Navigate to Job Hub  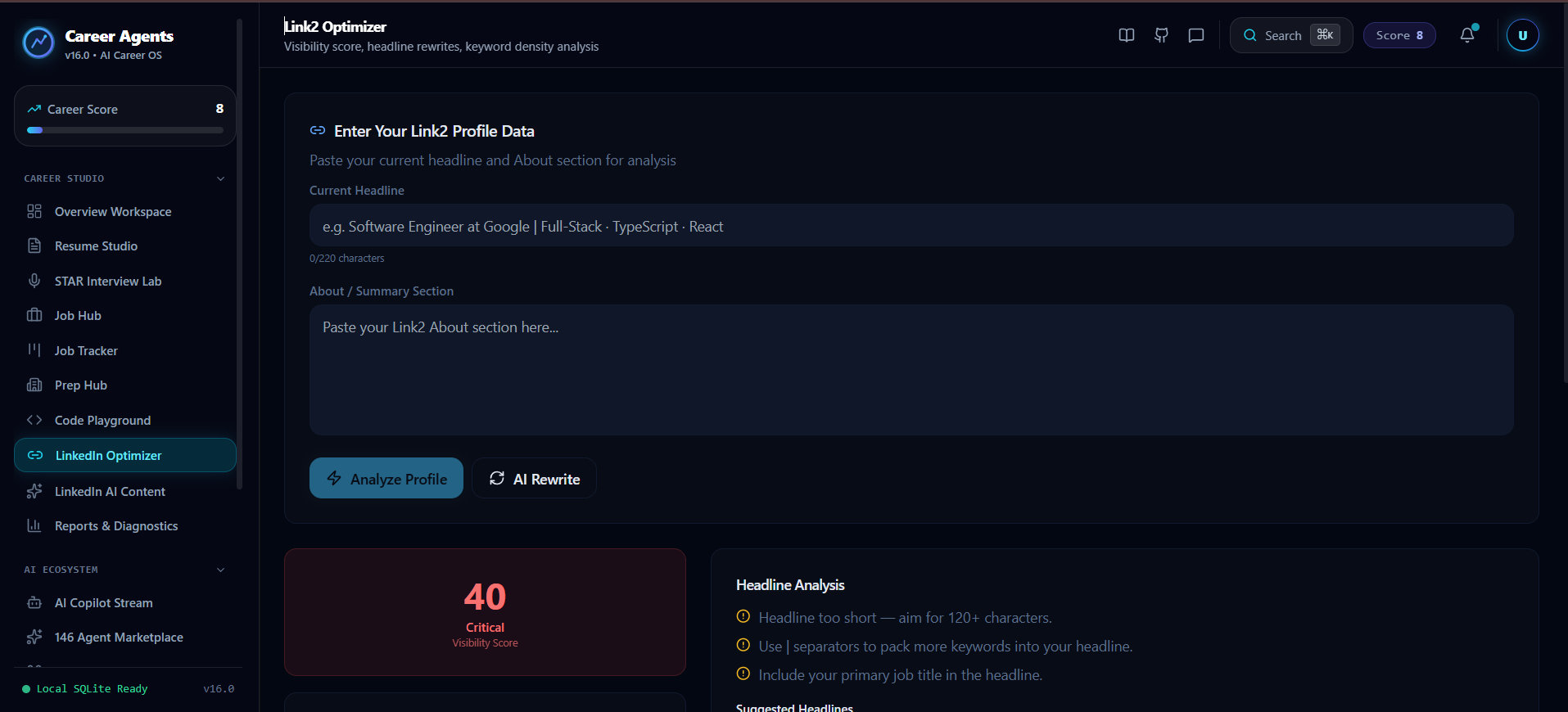point(125,315)
